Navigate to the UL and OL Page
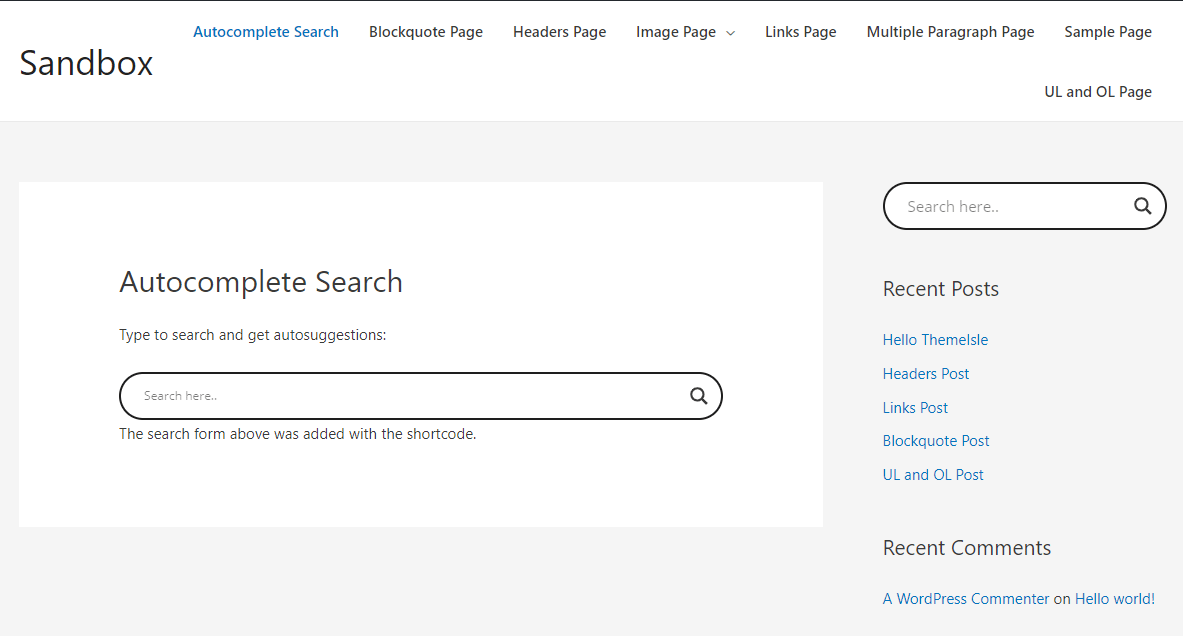 pyautogui.click(x=1097, y=91)
